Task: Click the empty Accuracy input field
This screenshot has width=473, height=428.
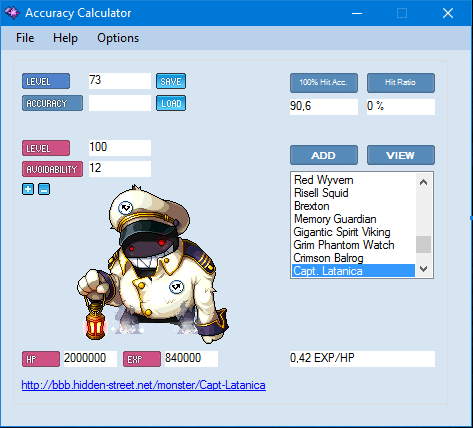Action: (120, 103)
